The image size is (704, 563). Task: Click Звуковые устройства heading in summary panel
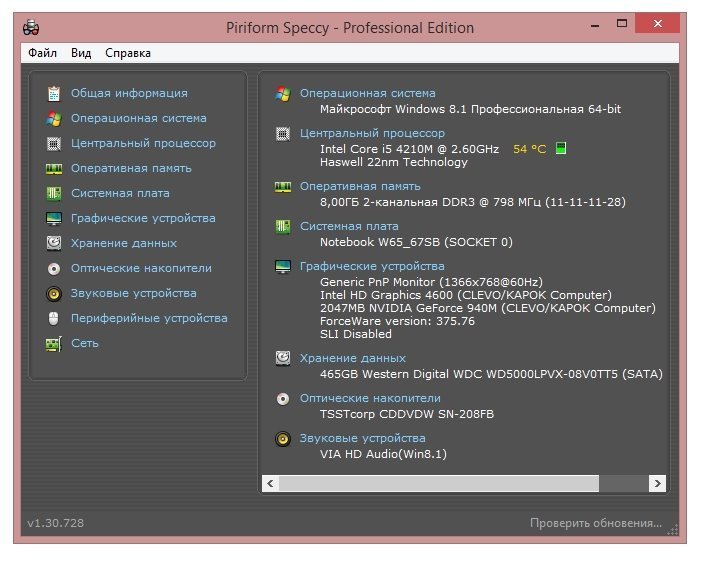click(363, 439)
